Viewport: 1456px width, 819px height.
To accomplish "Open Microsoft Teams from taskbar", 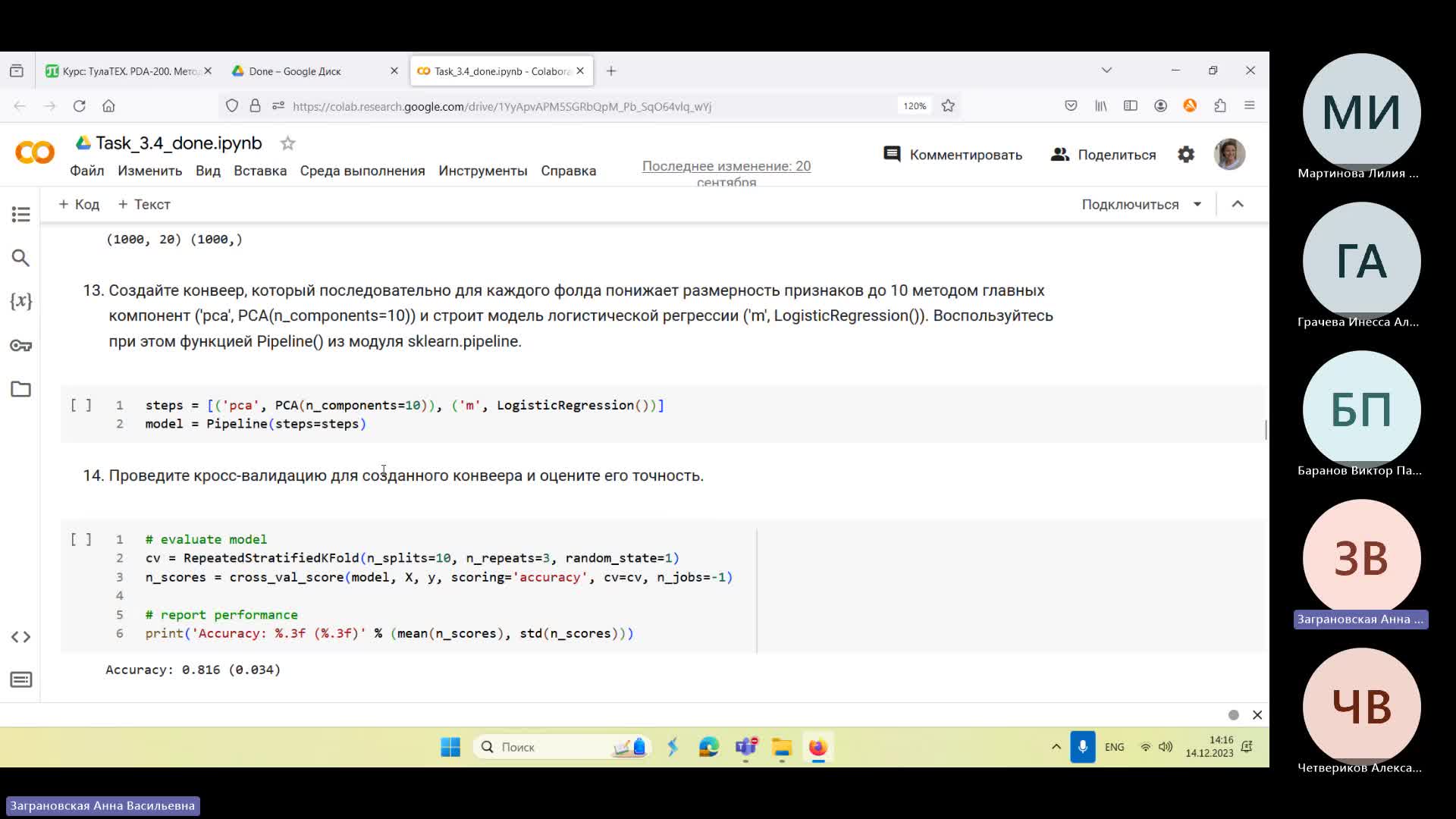I will [746, 747].
